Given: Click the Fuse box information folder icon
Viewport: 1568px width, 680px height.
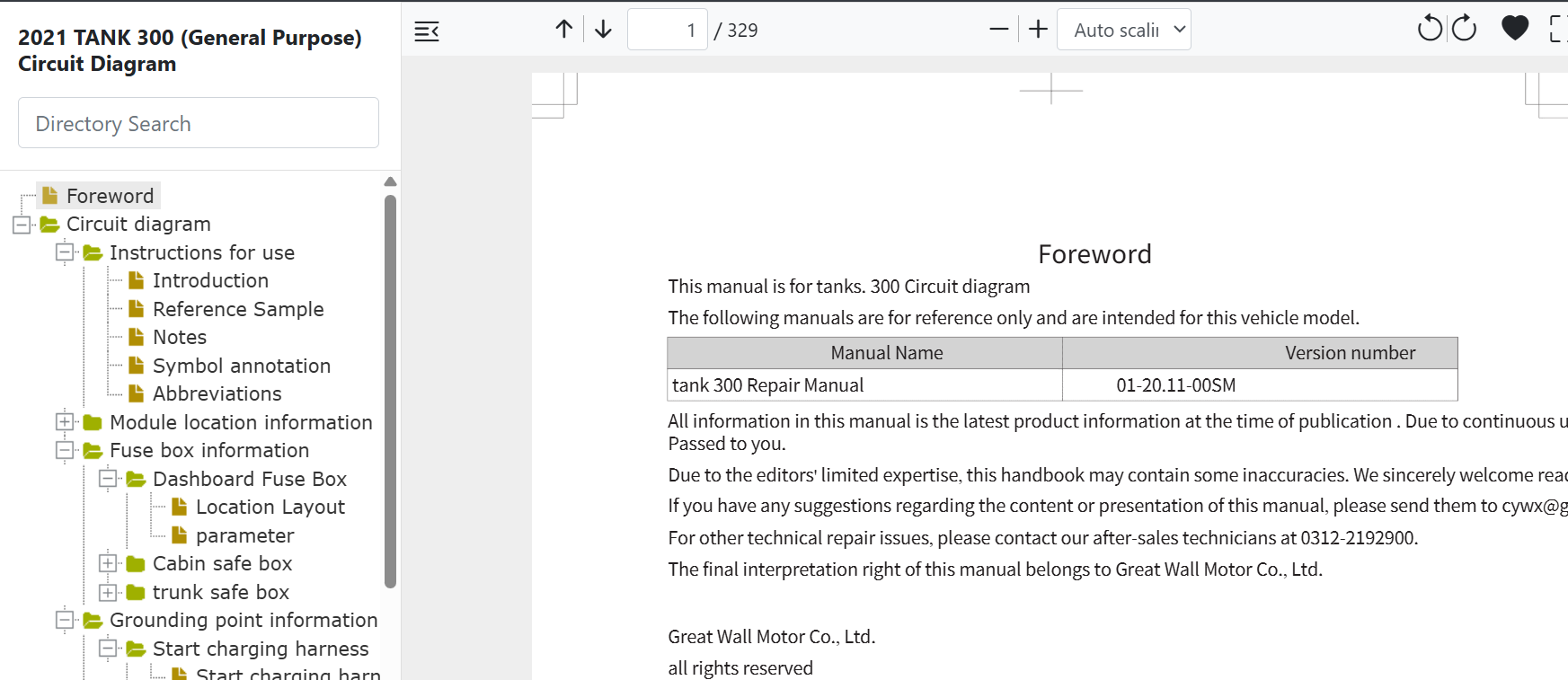Looking at the screenshot, I should click(x=93, y=450).
